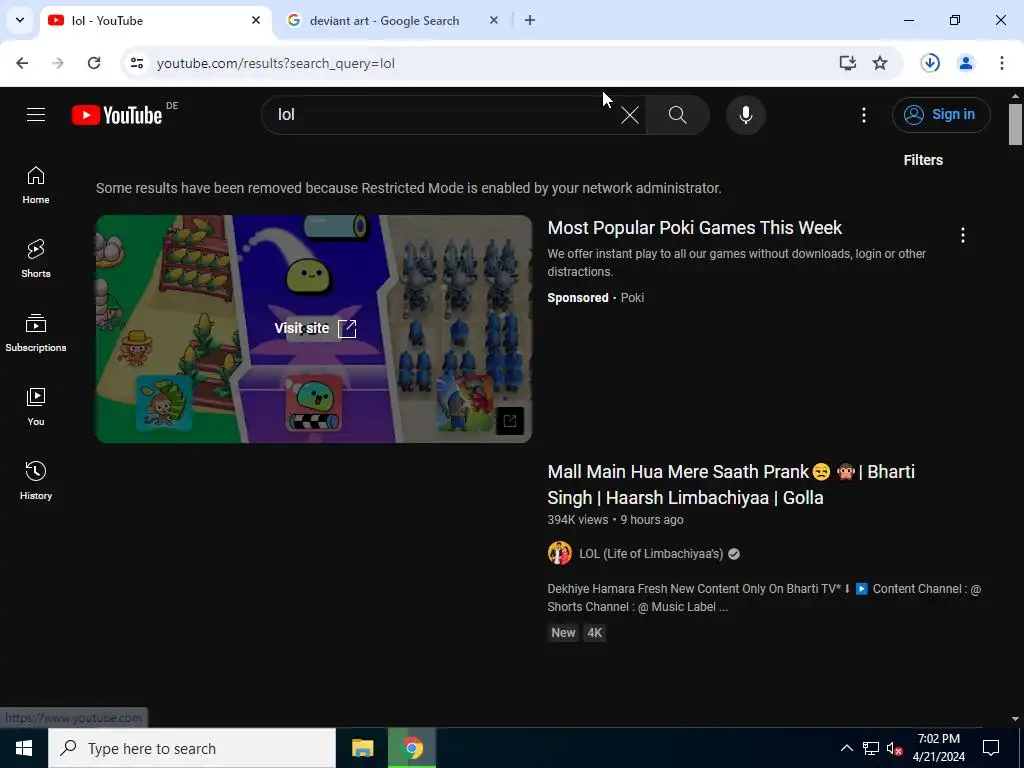Open Chrome downloads icon

pos(930,63)
